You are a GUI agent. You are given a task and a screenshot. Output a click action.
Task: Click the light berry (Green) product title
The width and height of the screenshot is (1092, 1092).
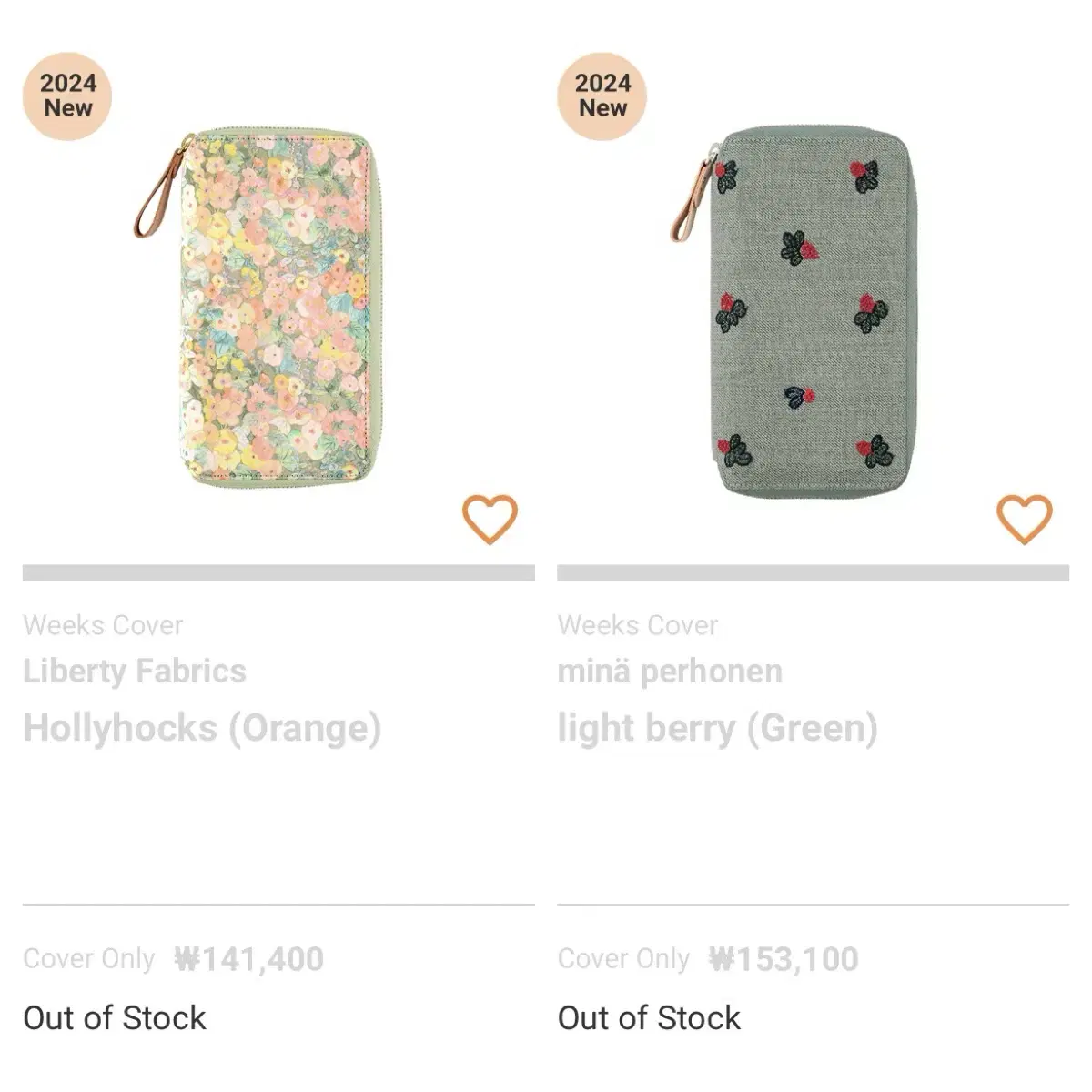click(718, 729)
